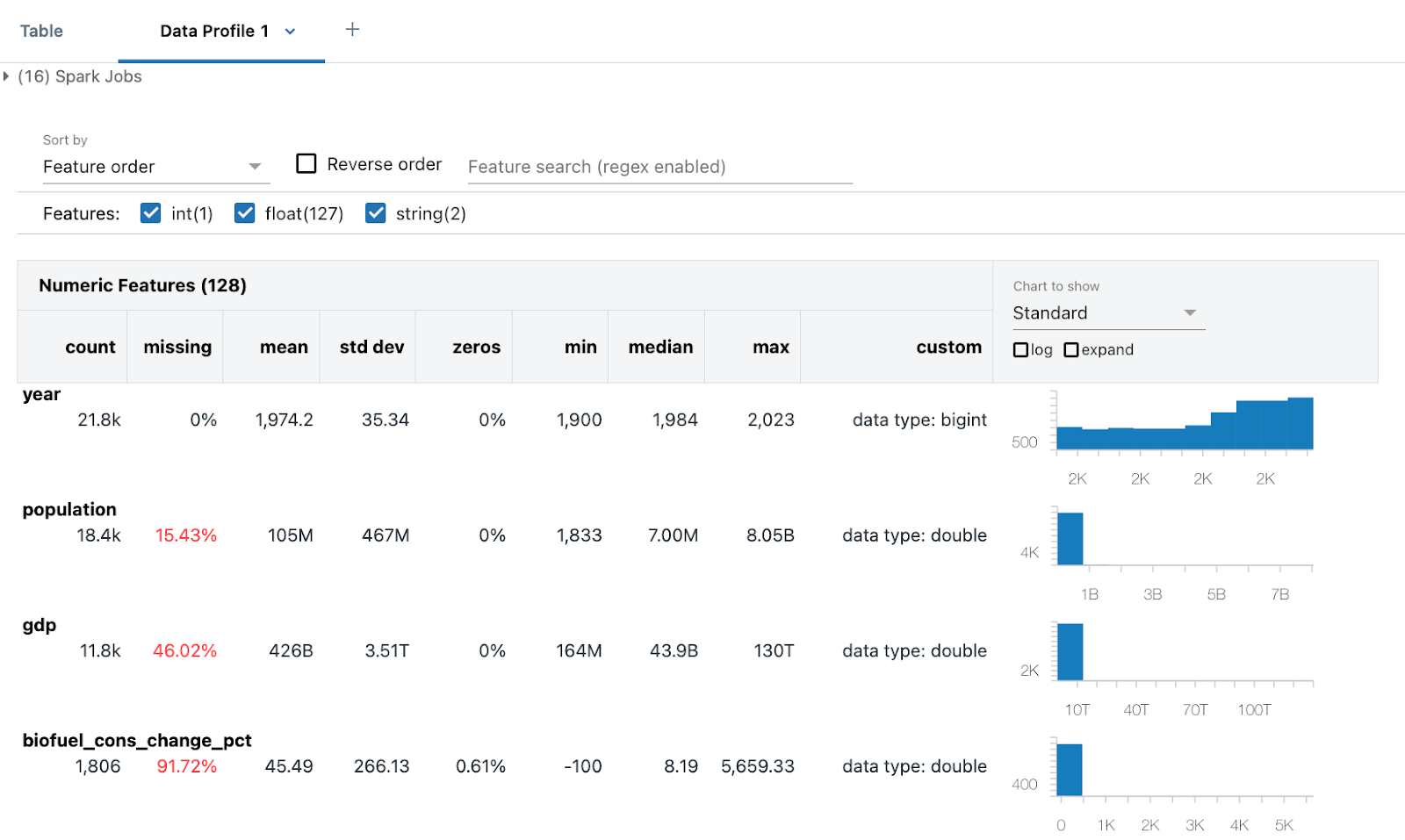Screen dimensions: 1405x840
Task: Click the year histogram chart
Action: click(1185, 426)
